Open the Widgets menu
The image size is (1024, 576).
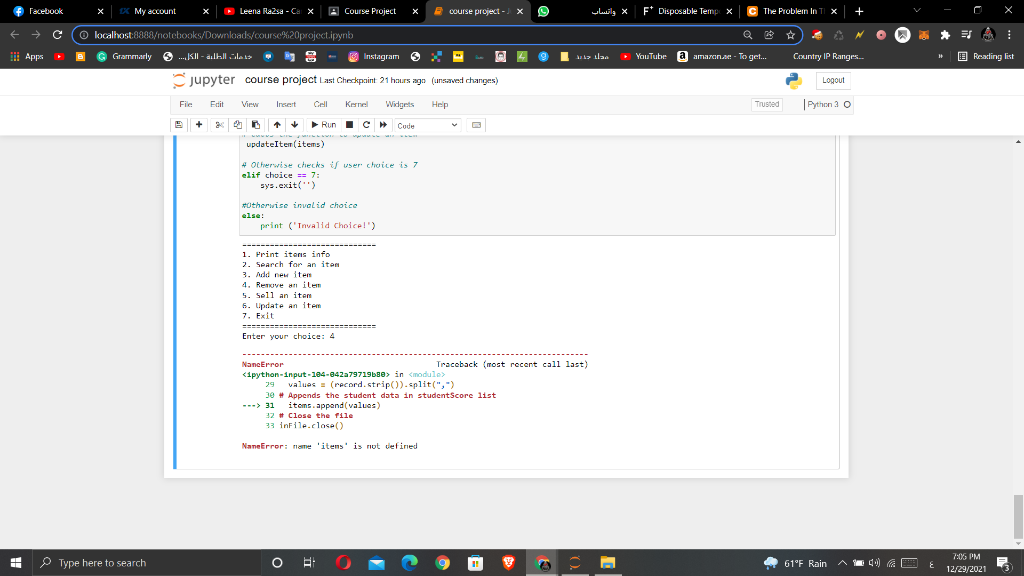400,104
